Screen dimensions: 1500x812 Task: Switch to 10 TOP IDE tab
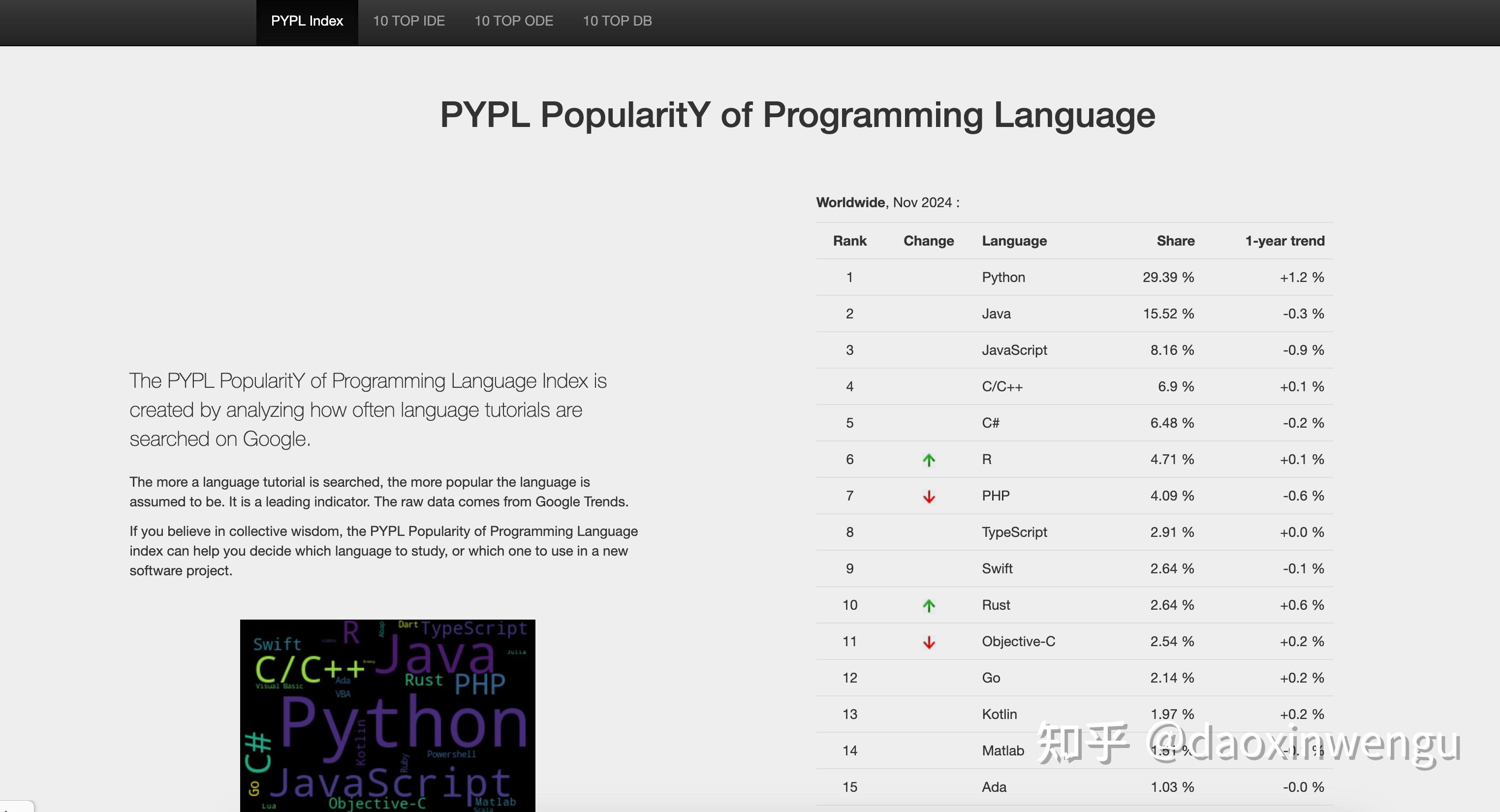point(408,21)
